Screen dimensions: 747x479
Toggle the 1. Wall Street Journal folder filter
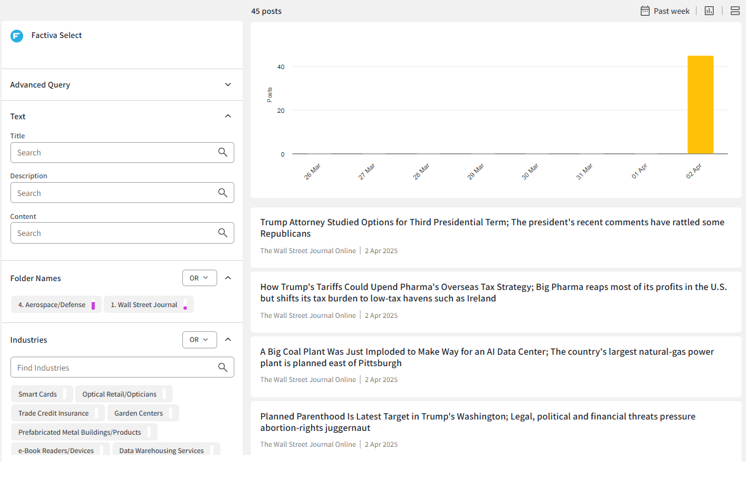(x=144, y=305)
